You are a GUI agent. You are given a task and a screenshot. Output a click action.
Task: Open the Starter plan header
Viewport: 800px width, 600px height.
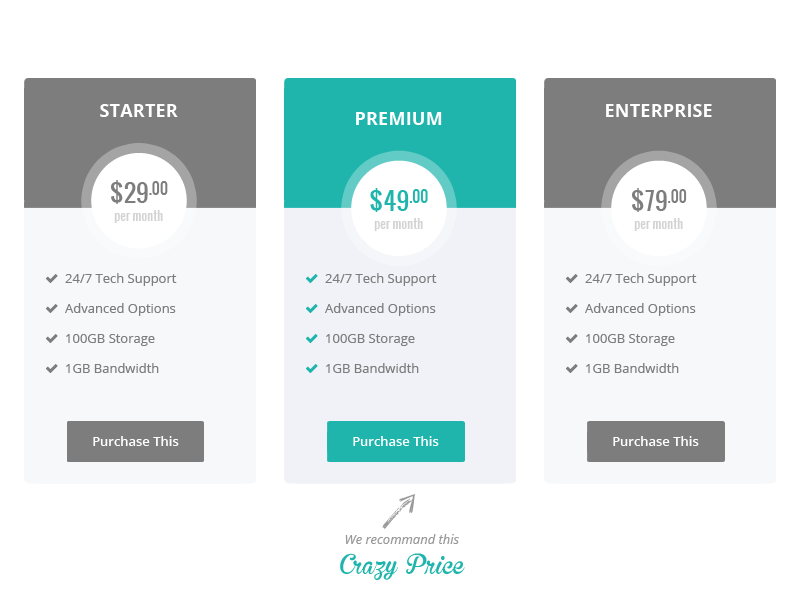pos(139,111)
